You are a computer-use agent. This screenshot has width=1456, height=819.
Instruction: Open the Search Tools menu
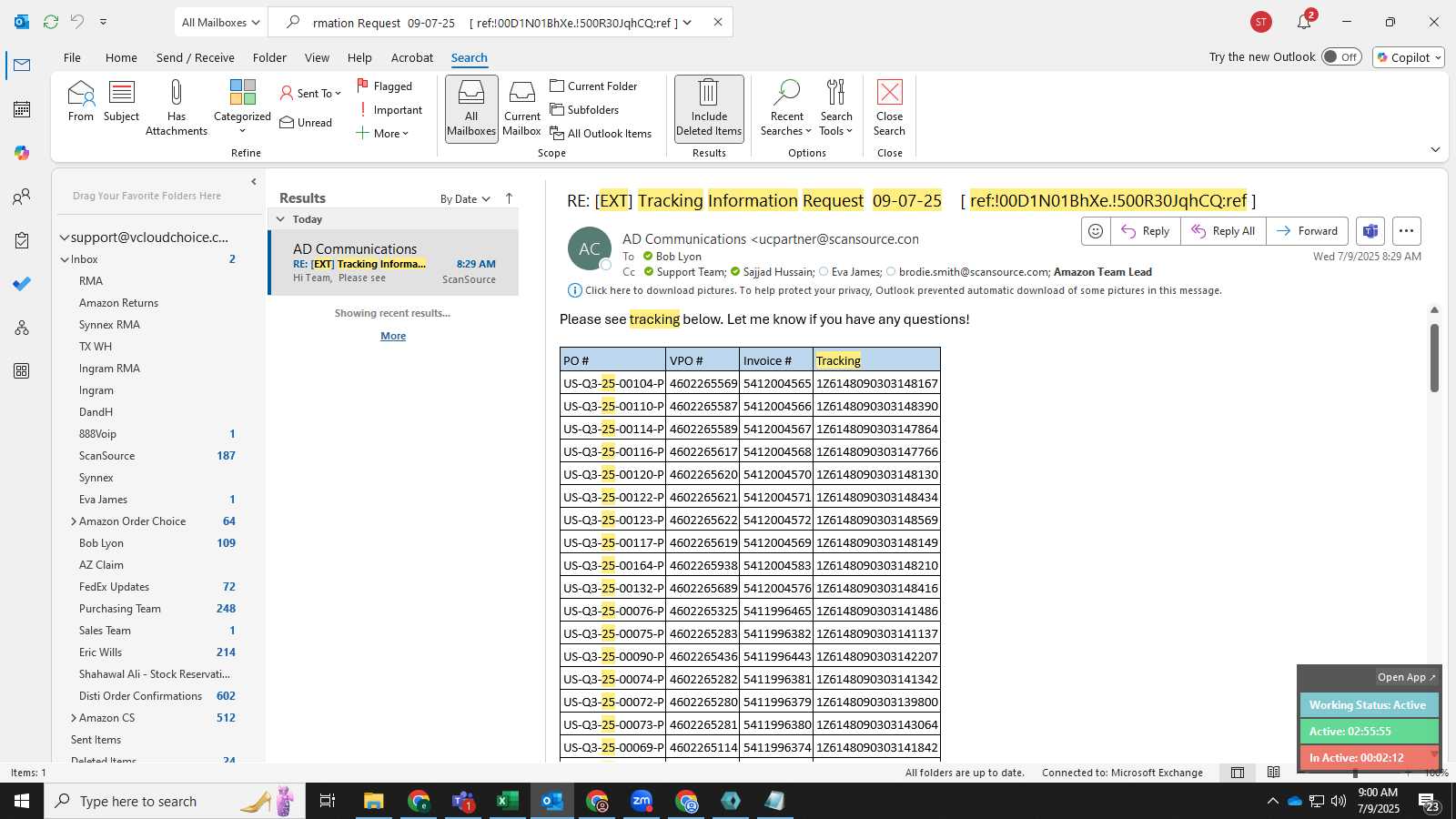coord(836,108)
